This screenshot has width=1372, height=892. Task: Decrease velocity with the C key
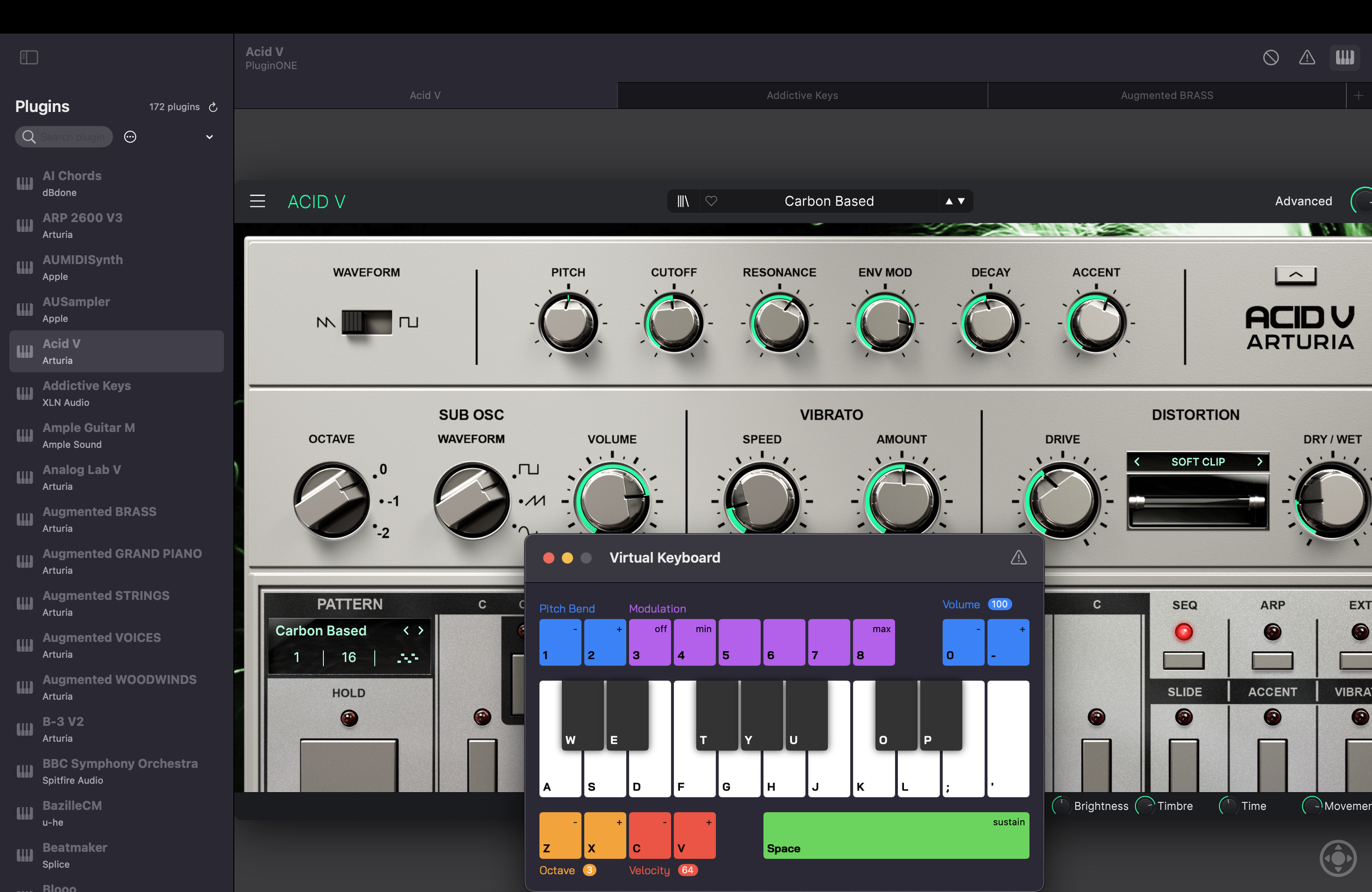(650, 835)
